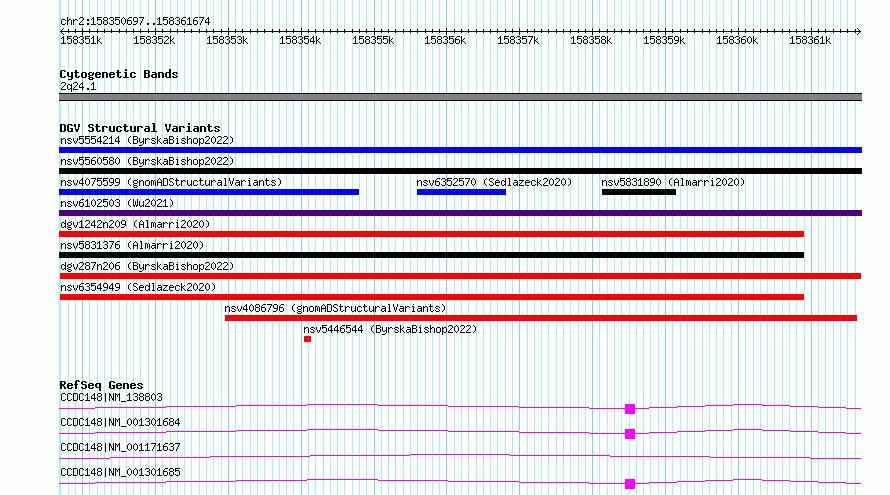Click the exon box on NM_001301685 transcript

point(630,484)
